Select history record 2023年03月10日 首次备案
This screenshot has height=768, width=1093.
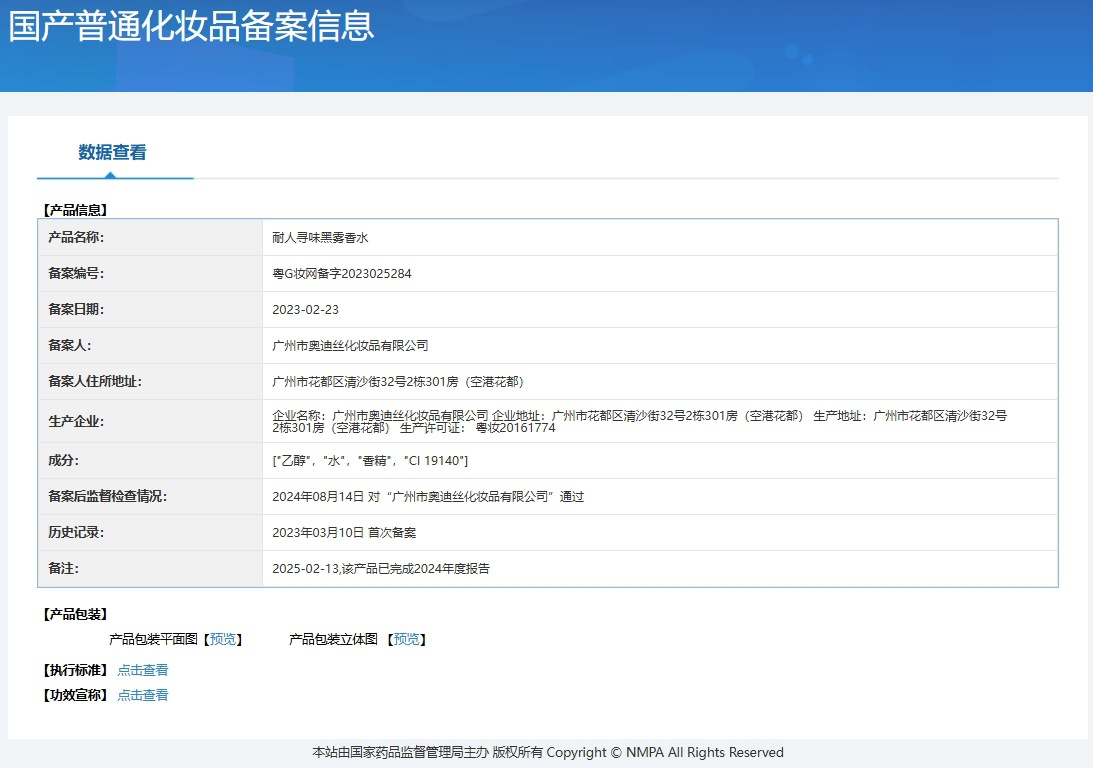pos(344,532)
